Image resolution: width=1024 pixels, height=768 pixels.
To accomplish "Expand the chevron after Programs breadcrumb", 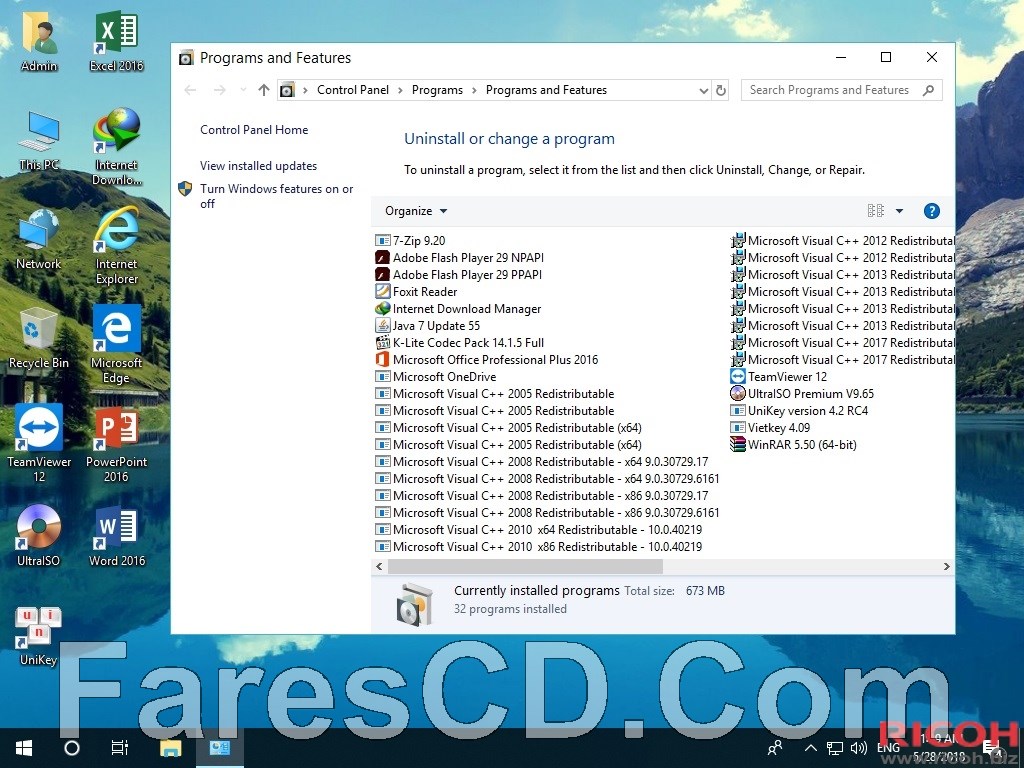I will (x=474, y=90).
